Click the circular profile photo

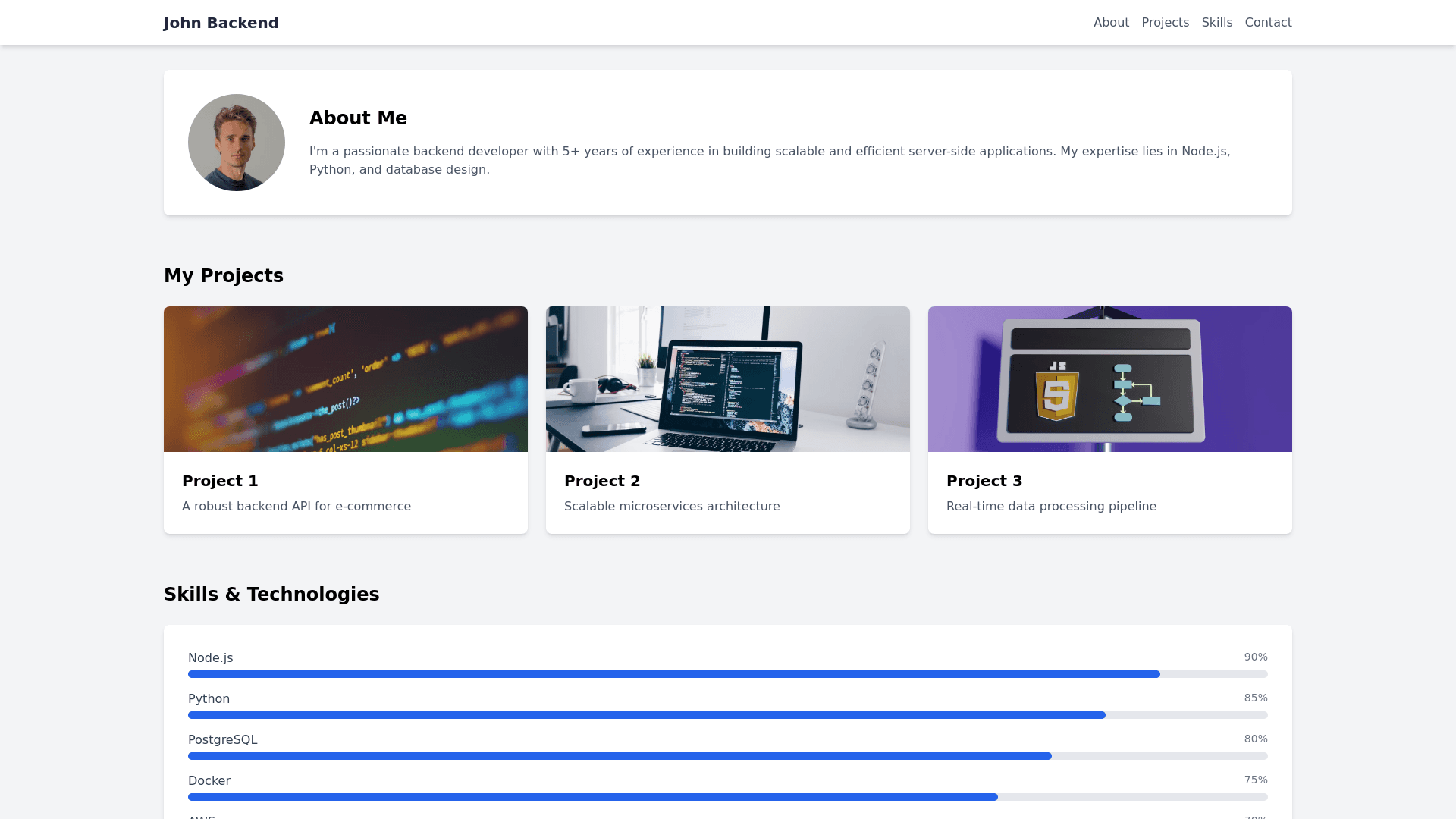click(x=237, y=143)
